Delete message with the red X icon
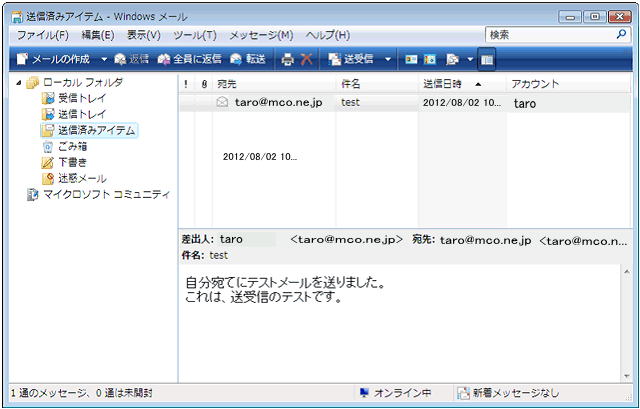 pos(306,60)
